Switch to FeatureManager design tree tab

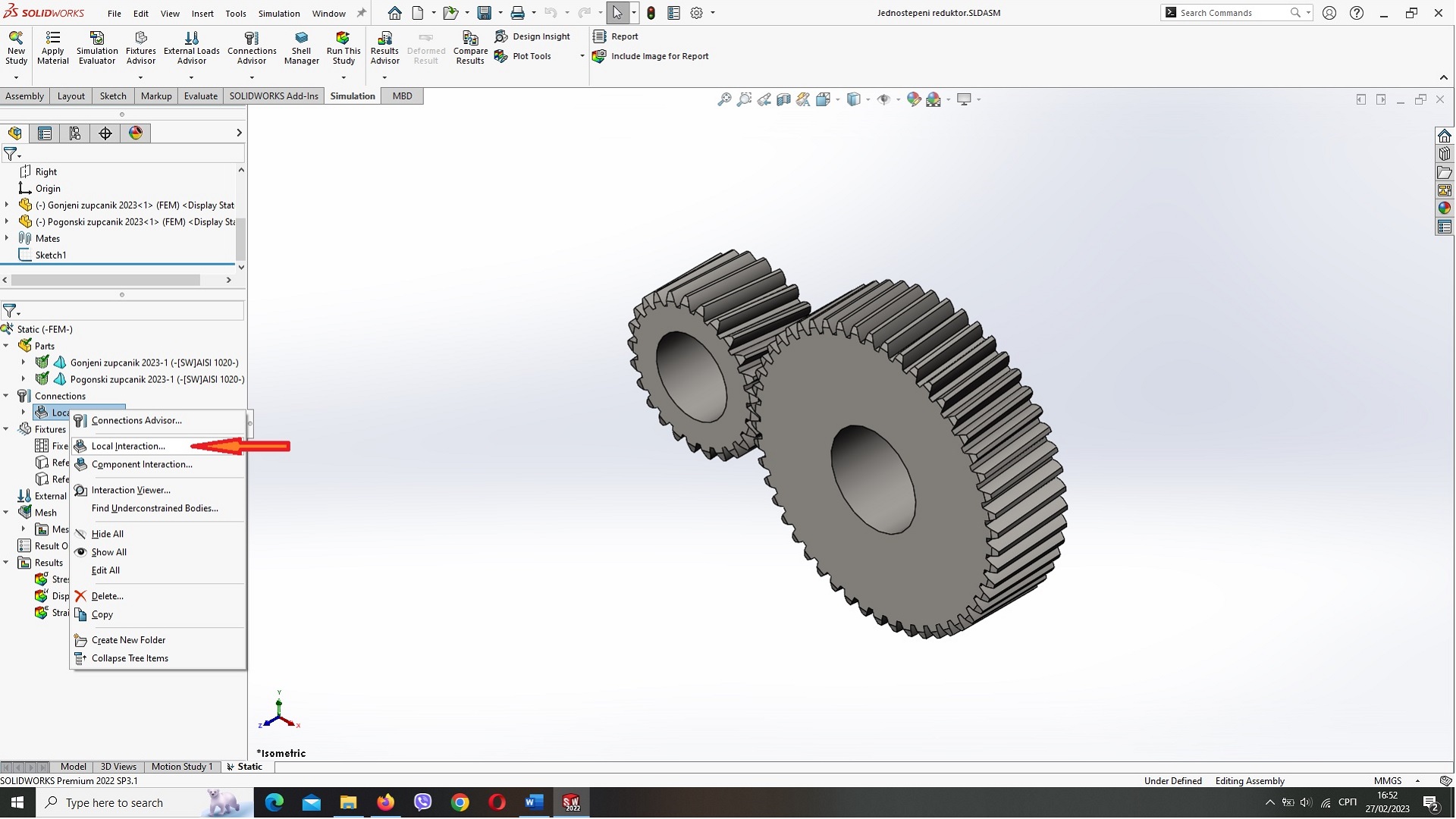tap(14, 133)
